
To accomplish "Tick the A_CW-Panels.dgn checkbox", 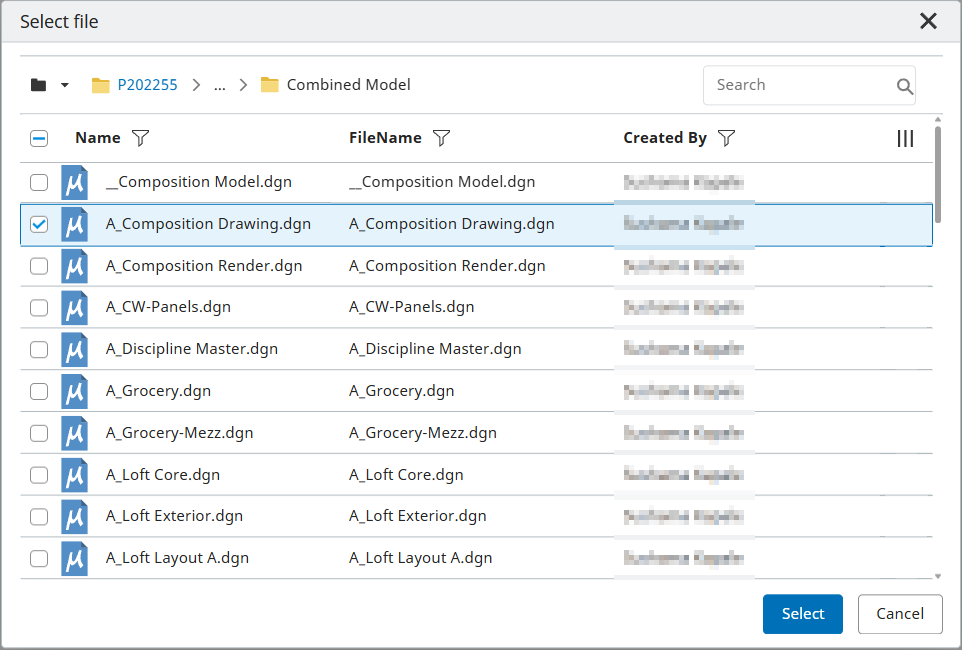I will point(39,308).
